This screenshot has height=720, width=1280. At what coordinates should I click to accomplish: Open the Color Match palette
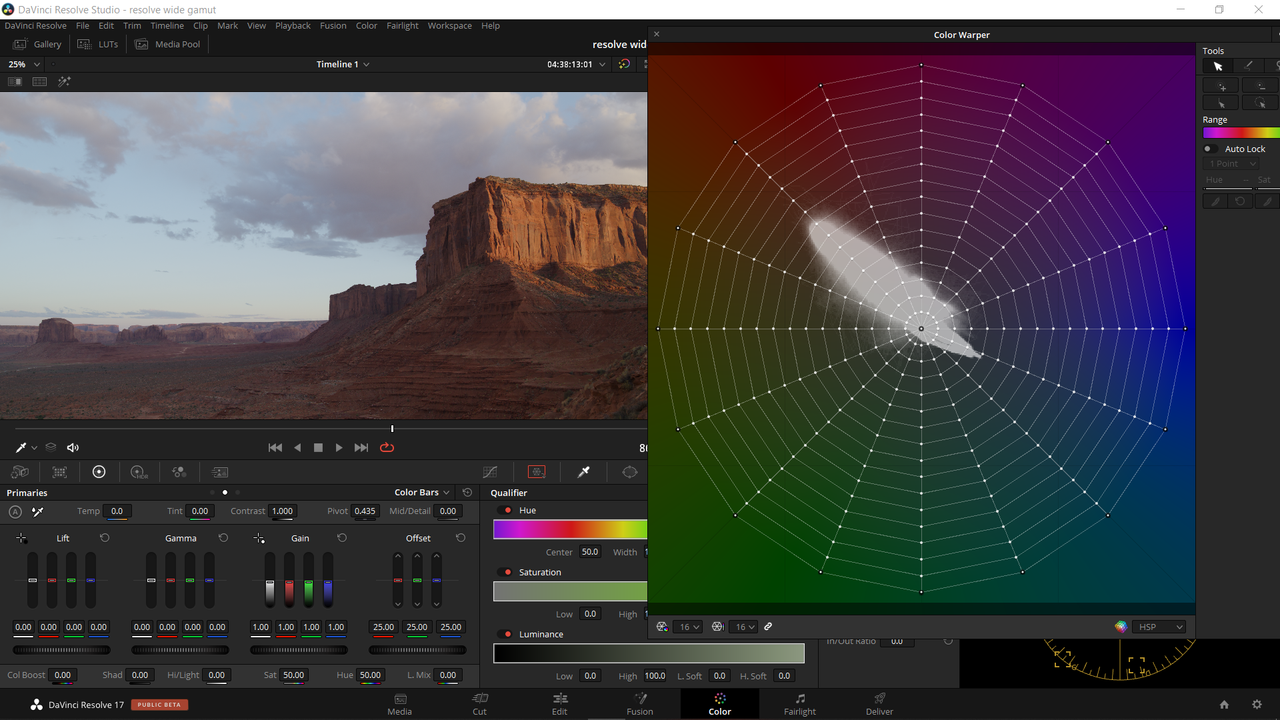click(60, 472)
